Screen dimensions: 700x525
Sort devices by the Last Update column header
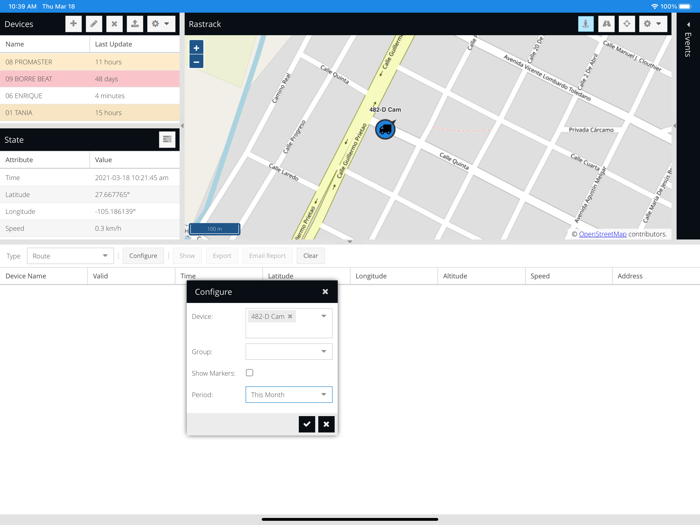click(x=134, y=44)
